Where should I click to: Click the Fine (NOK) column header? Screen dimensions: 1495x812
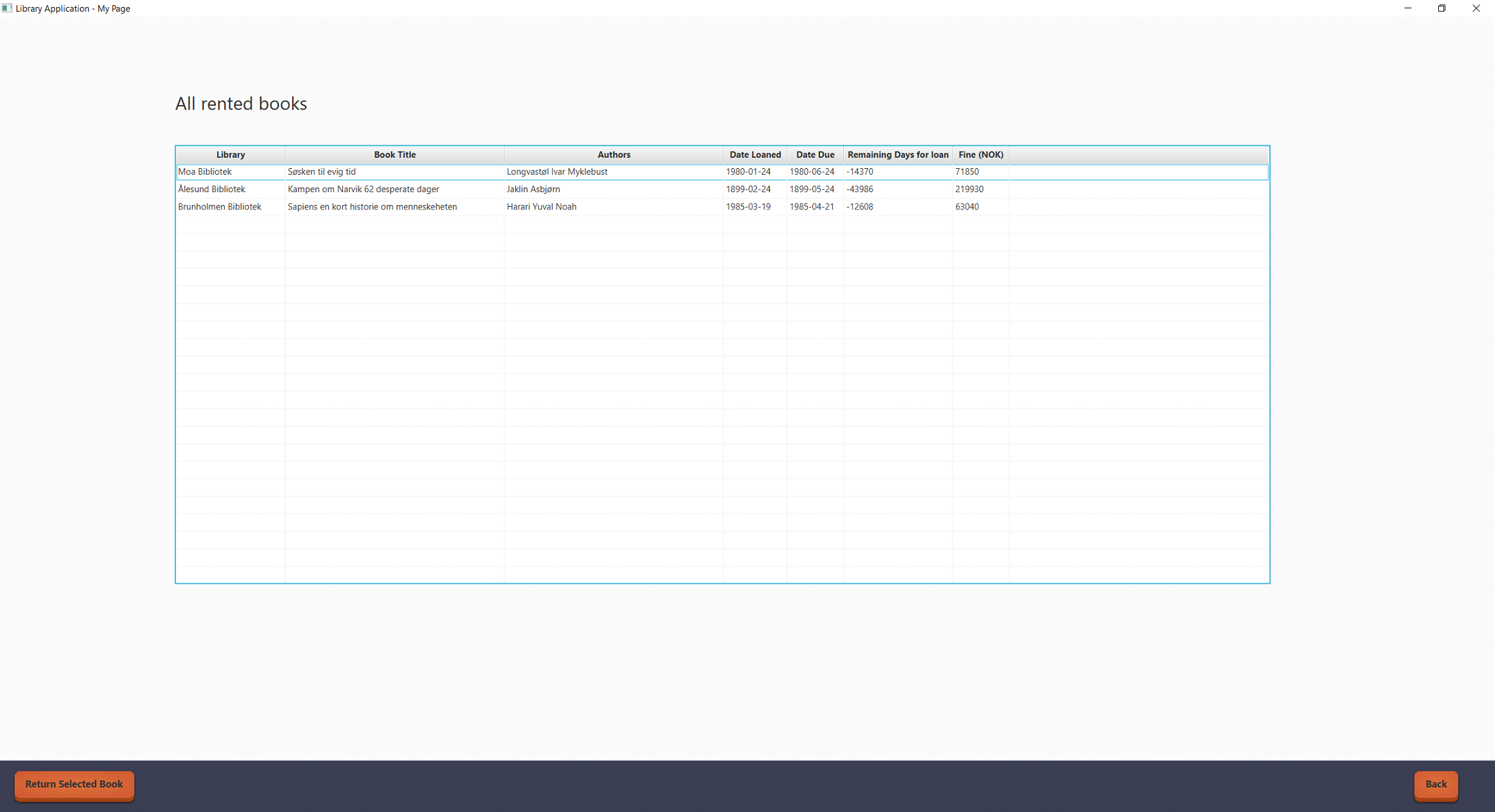point(981,155)
